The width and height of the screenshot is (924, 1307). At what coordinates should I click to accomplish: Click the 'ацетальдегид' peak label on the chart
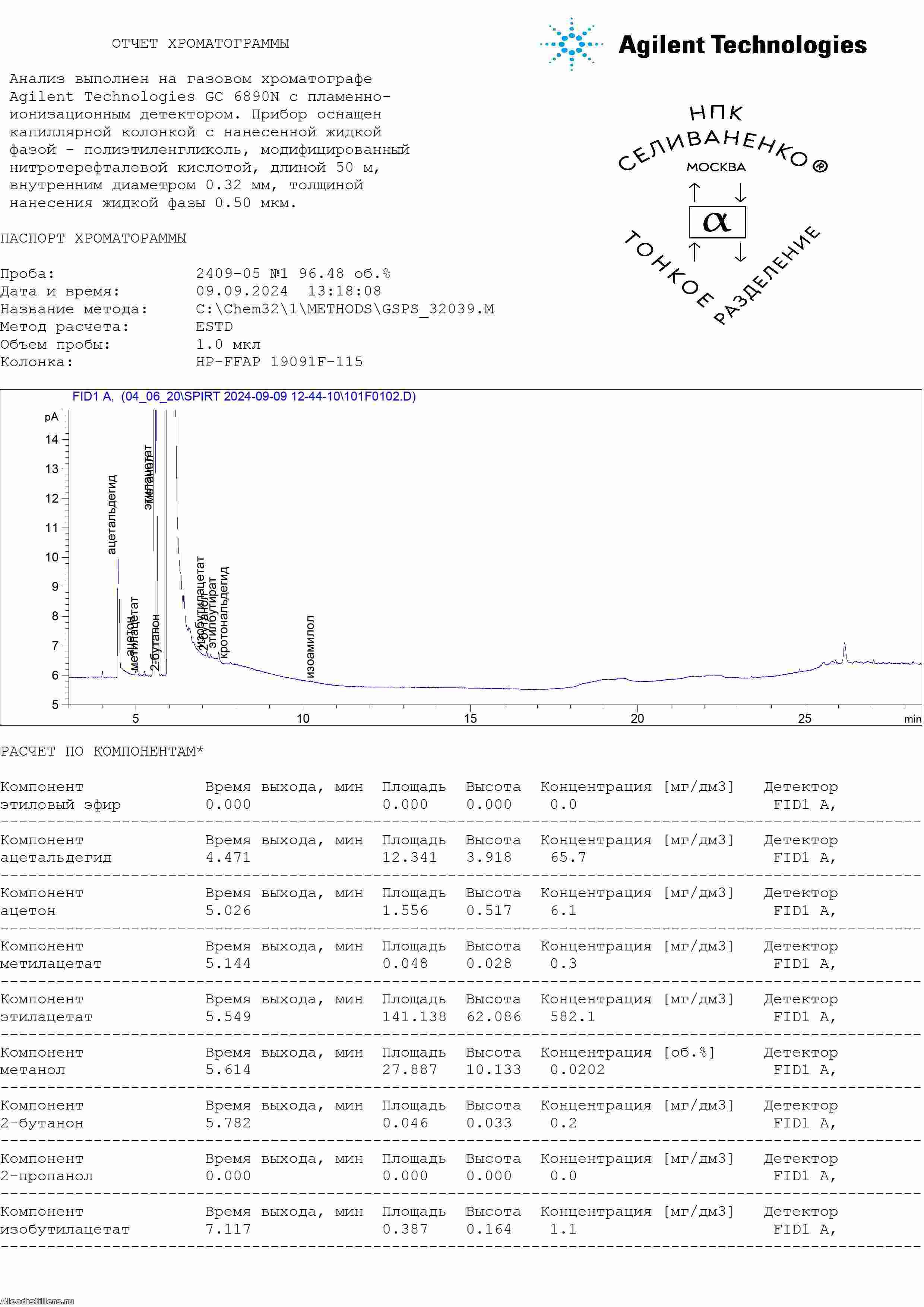coord(111,514)
